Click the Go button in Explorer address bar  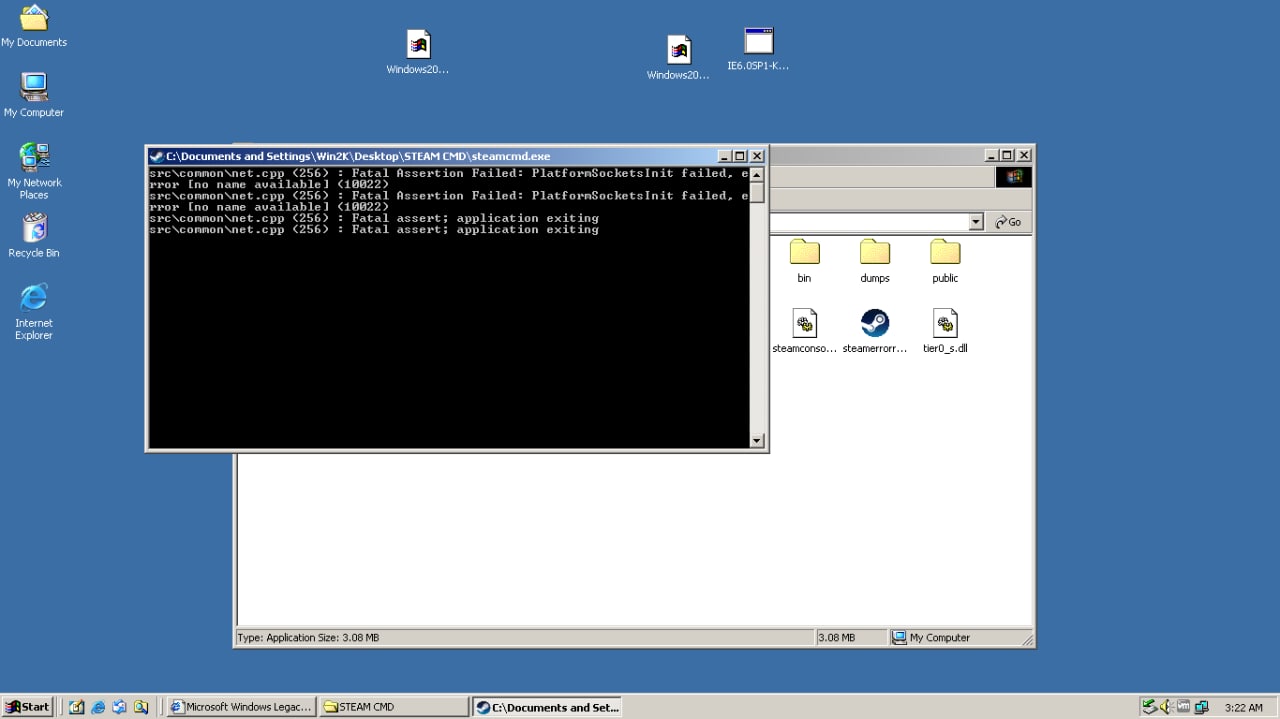(1009, 222)
